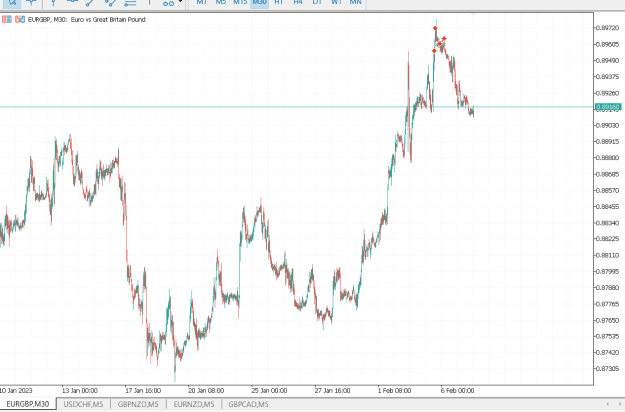Click the 0.88340 price scale value

[x=607, y=223]
